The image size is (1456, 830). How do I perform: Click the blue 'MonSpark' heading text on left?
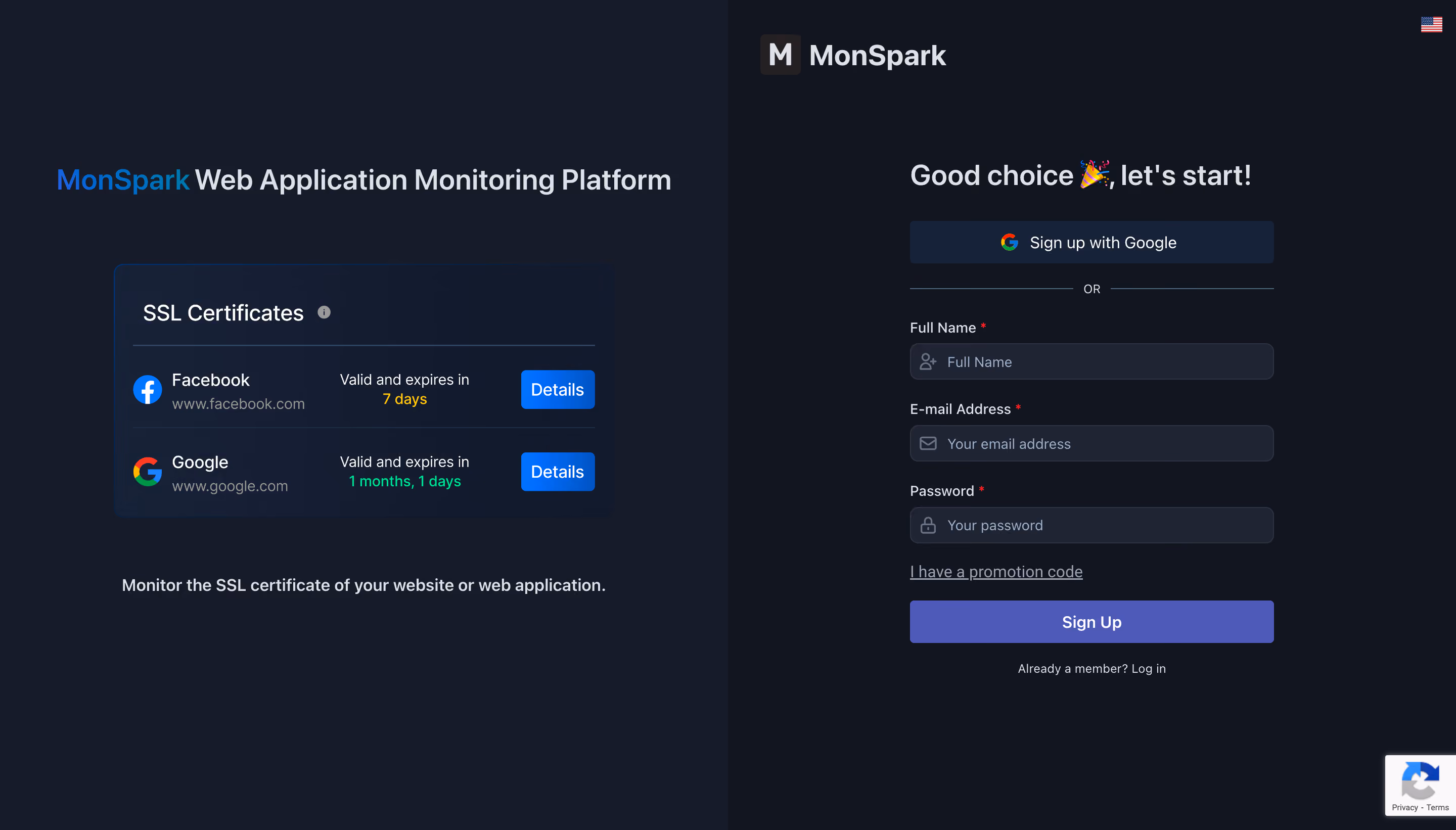point(122,179)
